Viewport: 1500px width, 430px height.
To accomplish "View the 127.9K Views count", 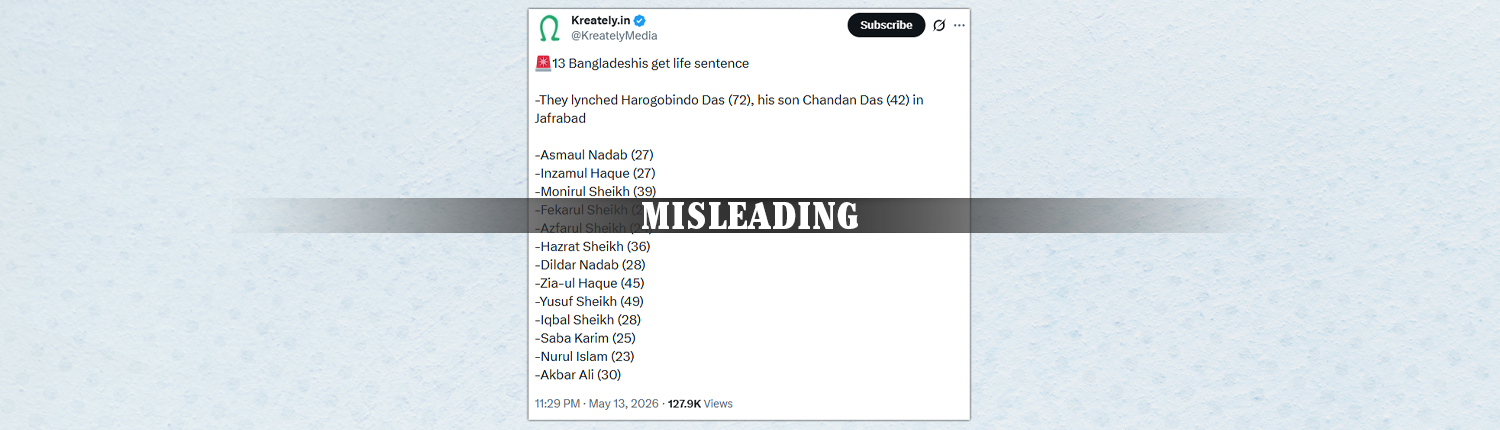I will pyautogui.click(x=700, y=404).
